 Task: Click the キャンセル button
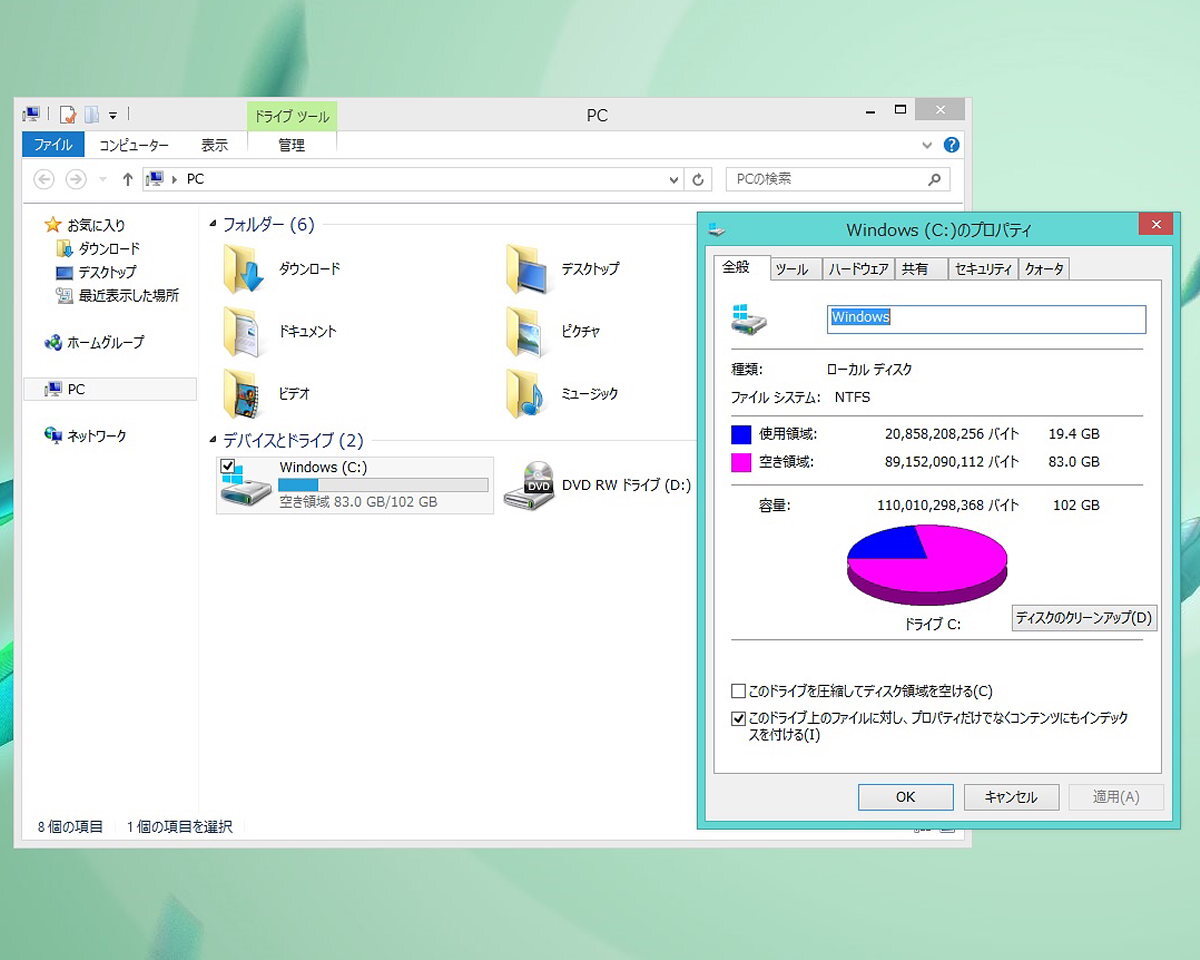pos(1011,797)
